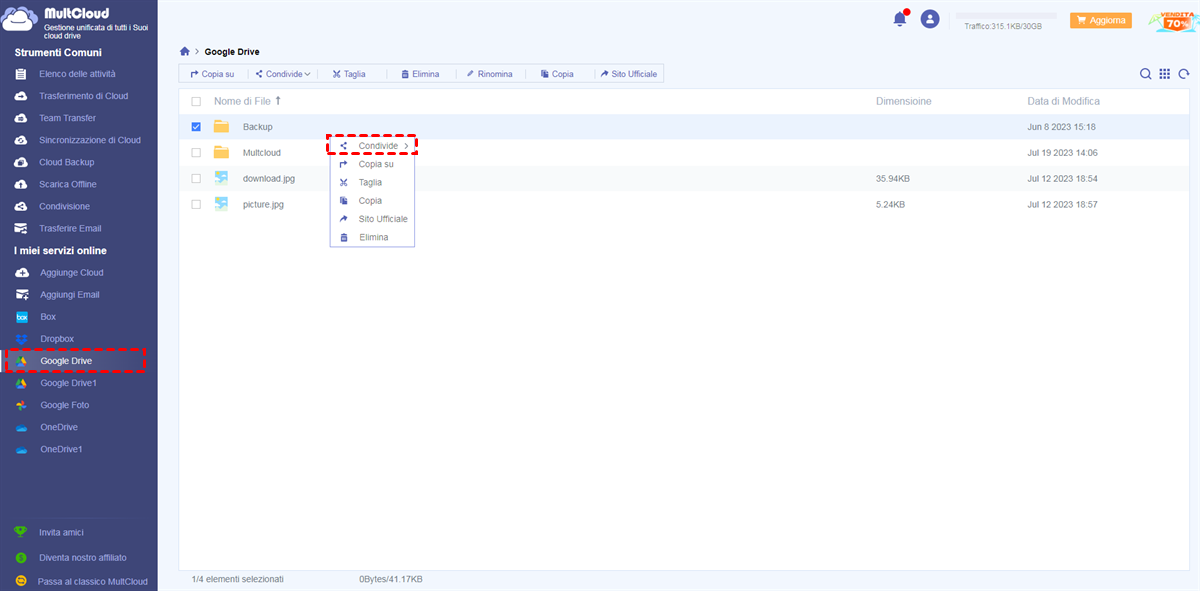The height and width of the screenshot is (591, 1200).
Task: Click the download.jpg thumbnail icon
Action: pos(221,178)
